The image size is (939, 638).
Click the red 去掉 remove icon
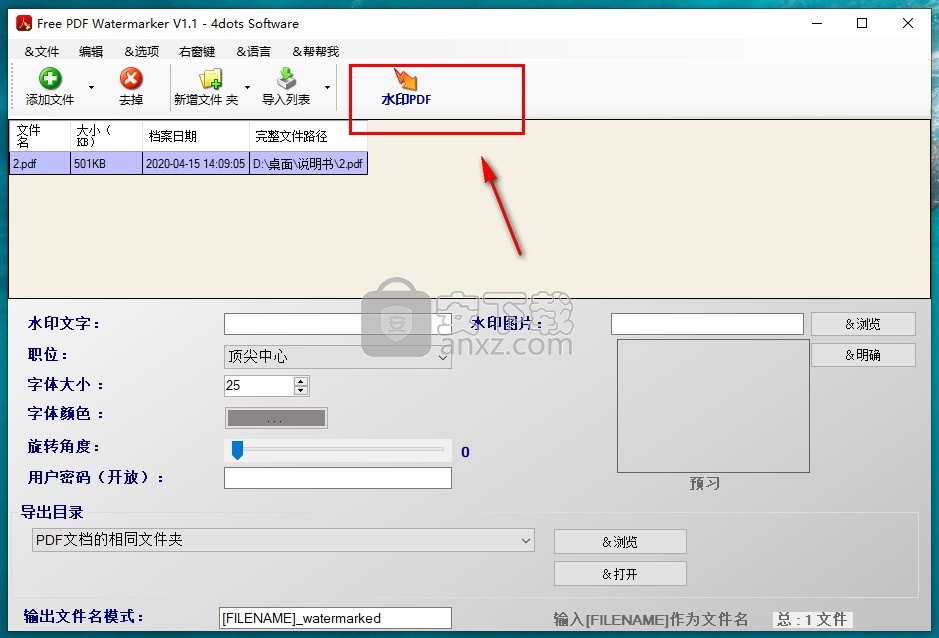(131, 78)
